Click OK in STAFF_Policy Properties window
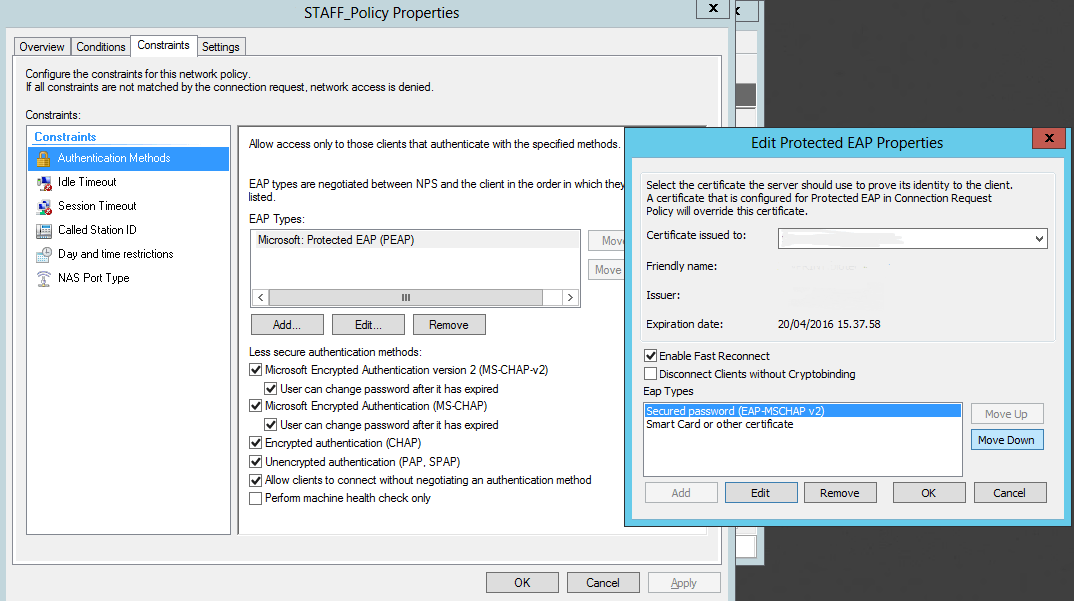The width and height of the screenshot is (1074, 601). [x=523, y=582]
